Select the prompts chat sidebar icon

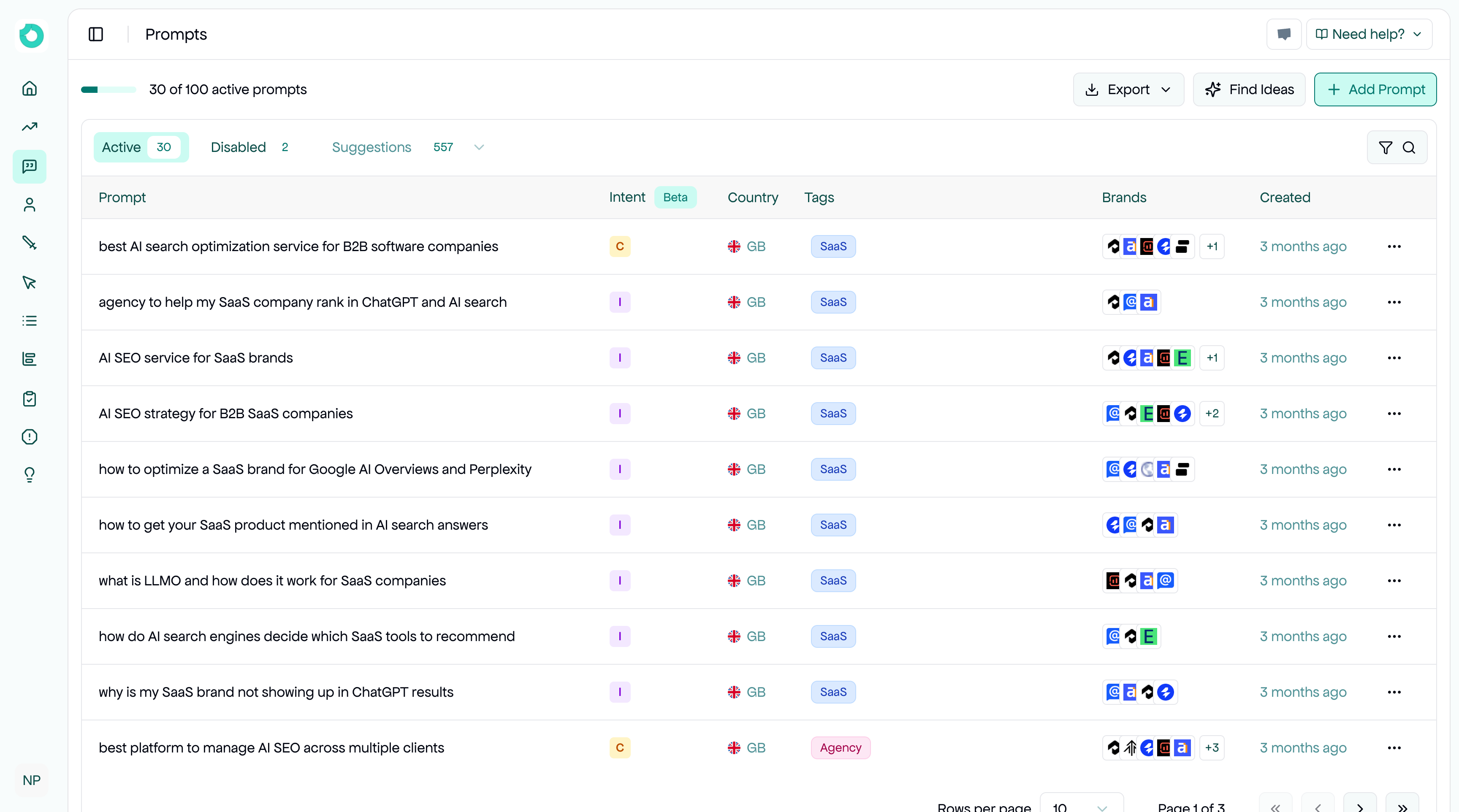point(30,166)
